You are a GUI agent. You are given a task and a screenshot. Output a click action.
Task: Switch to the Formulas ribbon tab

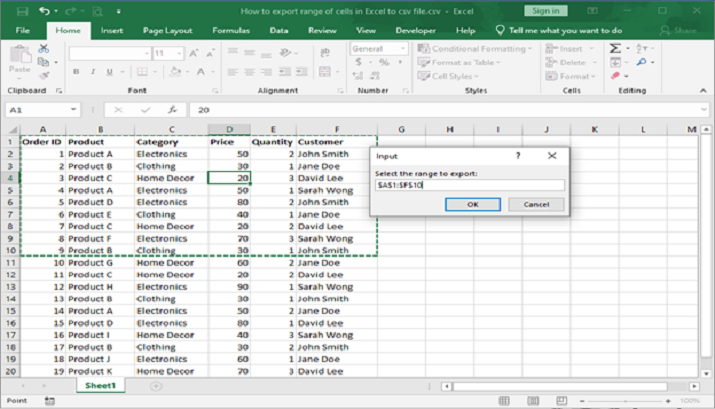tap(230, 30)
